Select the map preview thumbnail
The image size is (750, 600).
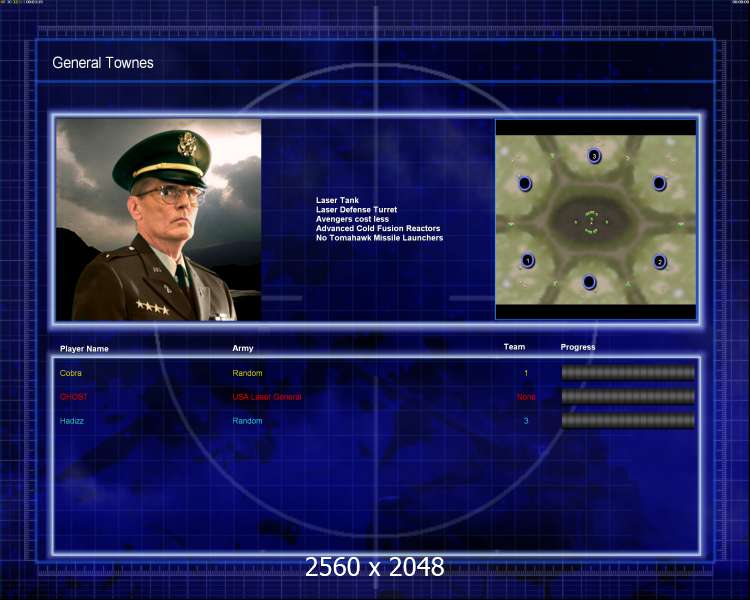click(x=596, y=220)
